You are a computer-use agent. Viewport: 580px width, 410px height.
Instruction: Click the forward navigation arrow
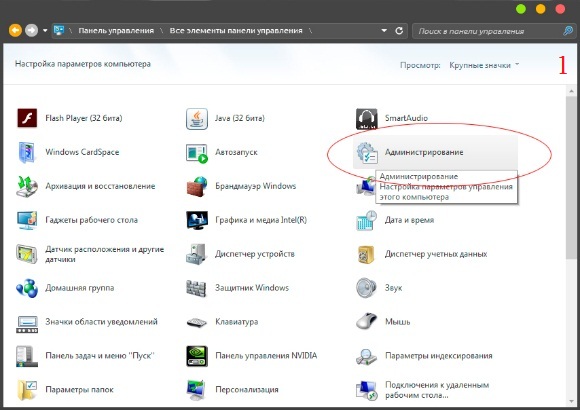click(x=31, y=30)
